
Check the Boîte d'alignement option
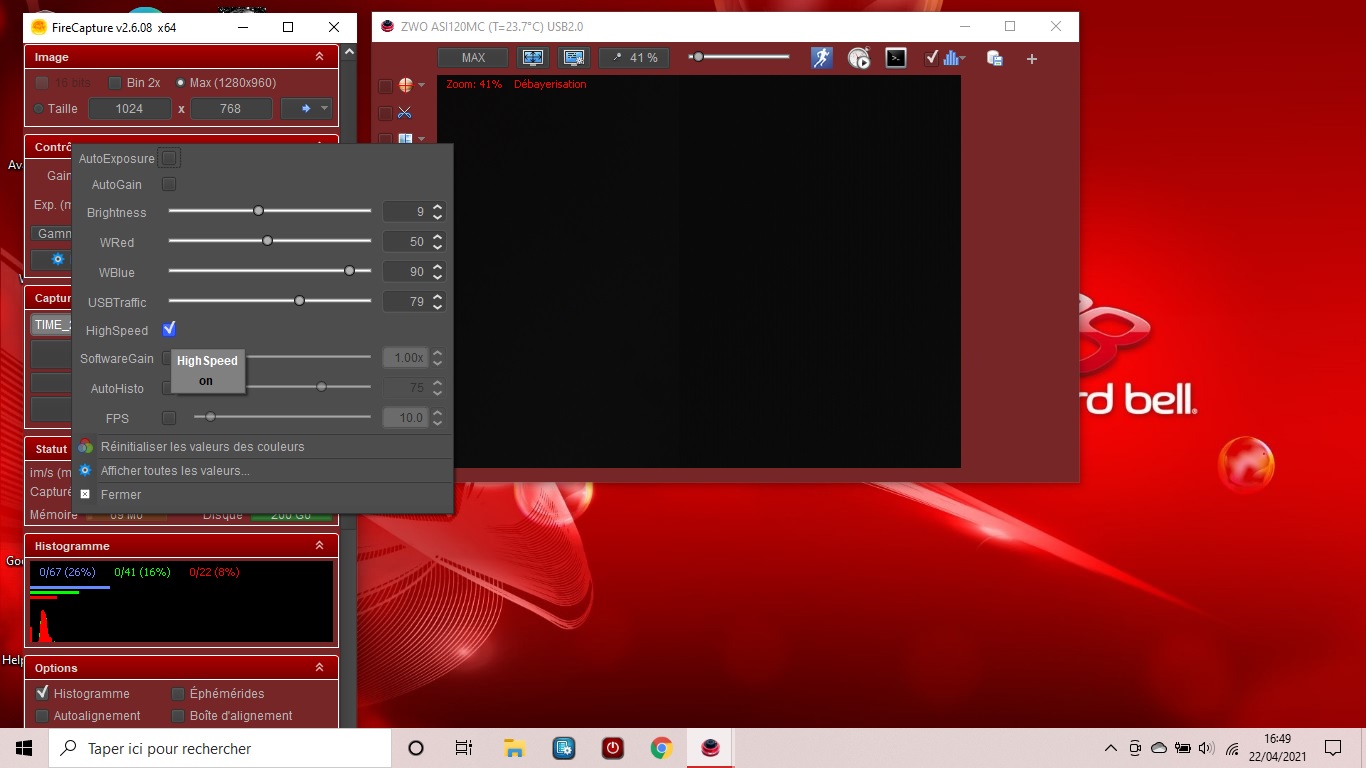click(178, 716)
